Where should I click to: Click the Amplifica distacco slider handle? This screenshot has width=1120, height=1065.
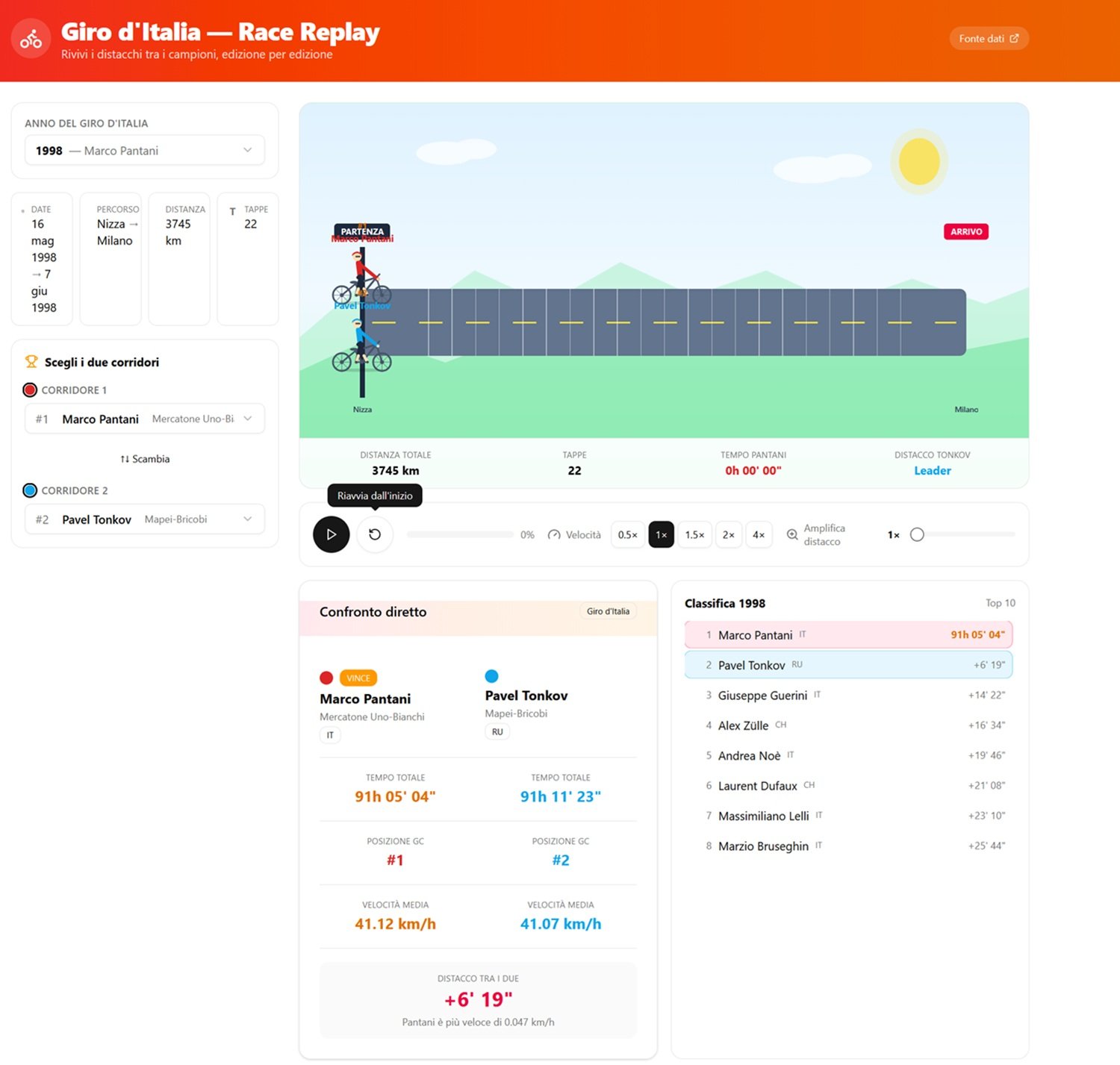pos(918,534)
